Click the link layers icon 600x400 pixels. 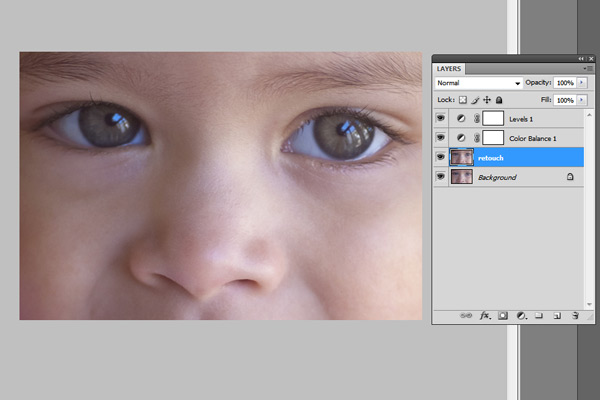[466, 316]
